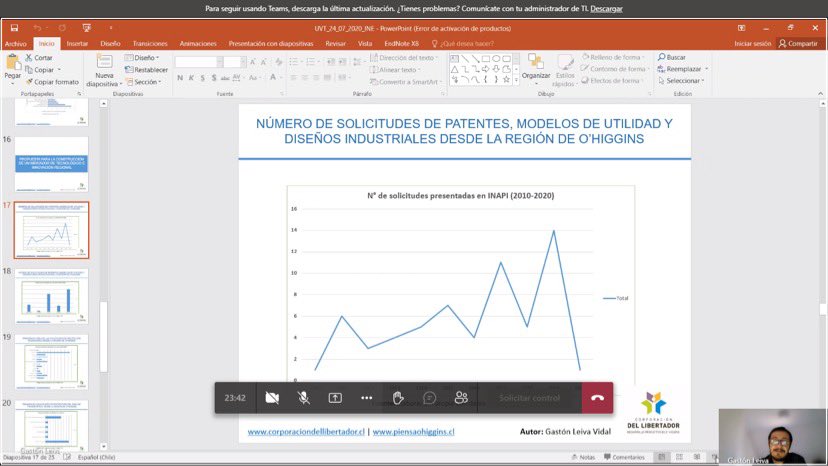
Task: Switch to Revisar tab
Action: click(335, 44)
